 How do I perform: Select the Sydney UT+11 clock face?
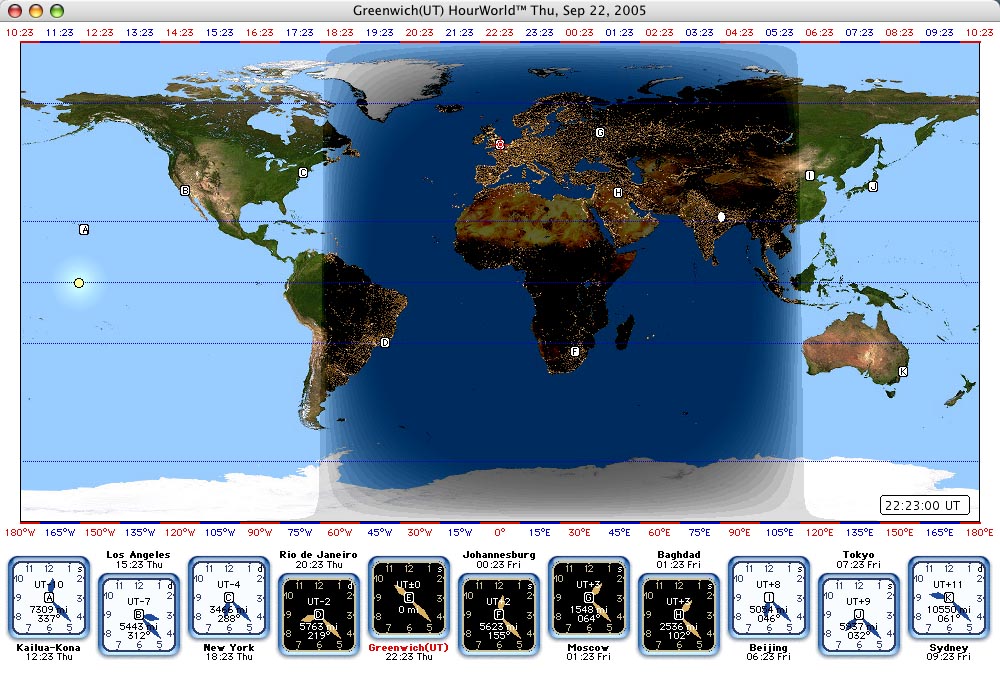(x=948, y=598)
